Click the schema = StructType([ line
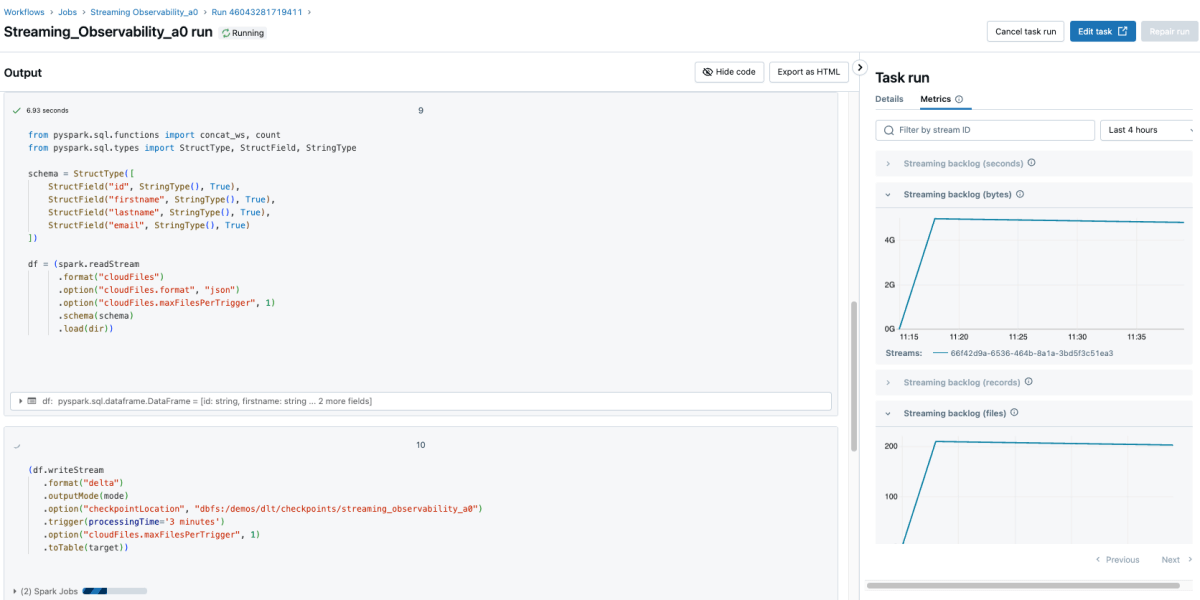Image resolution: width=1200 pixels, height=600 pixels. point(81,173)
